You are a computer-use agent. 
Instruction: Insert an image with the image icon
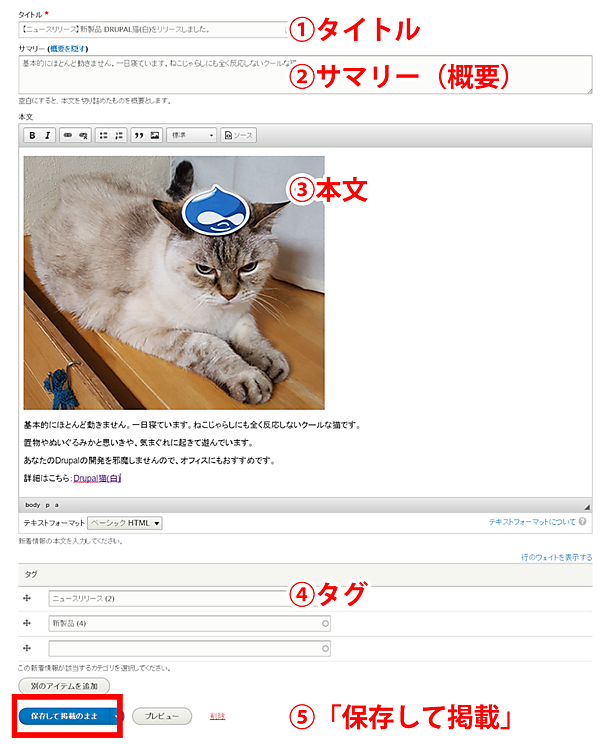(x=155, y=135)
